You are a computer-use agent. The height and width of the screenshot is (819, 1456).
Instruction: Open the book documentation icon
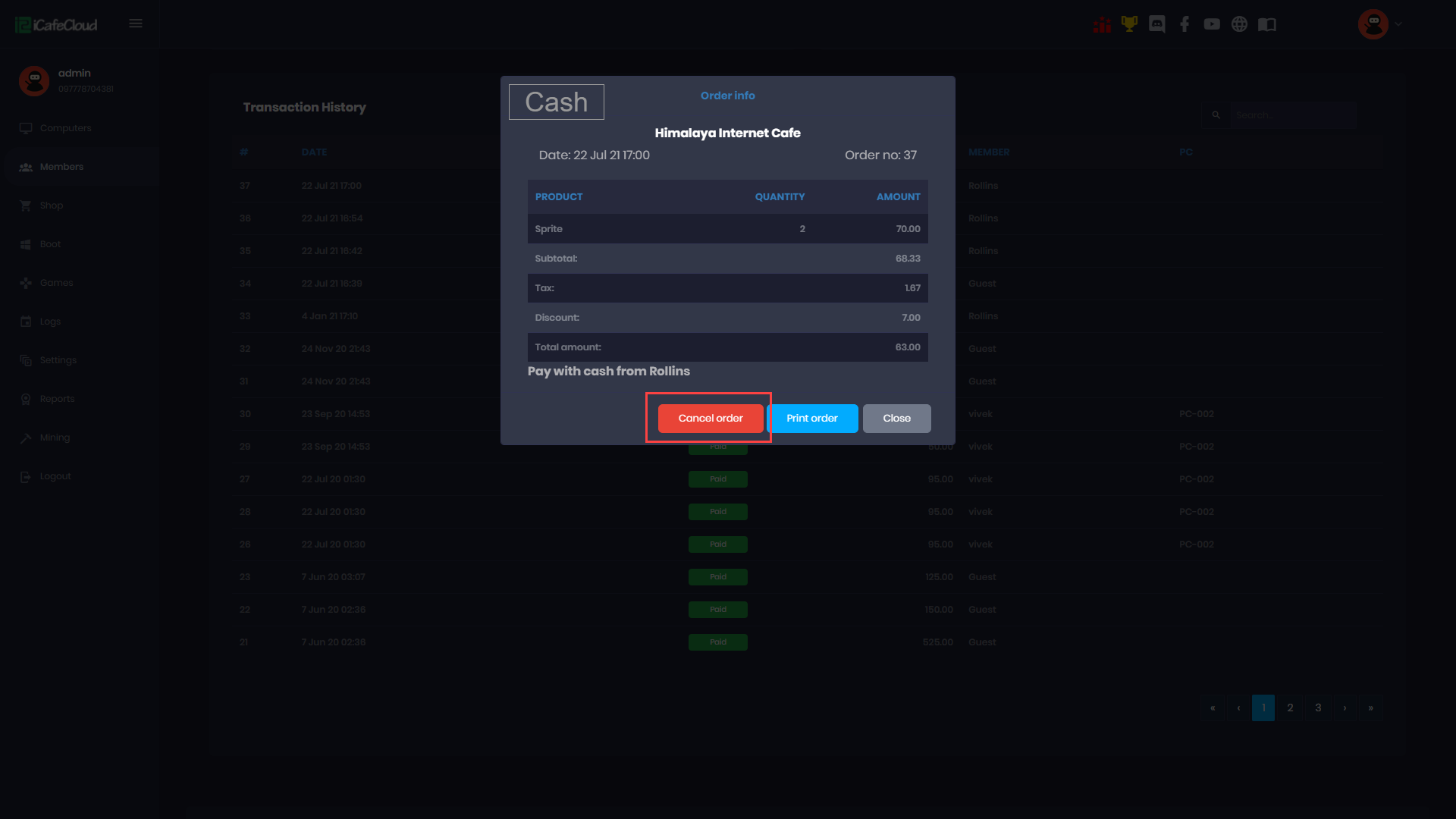coord(1267,24)
